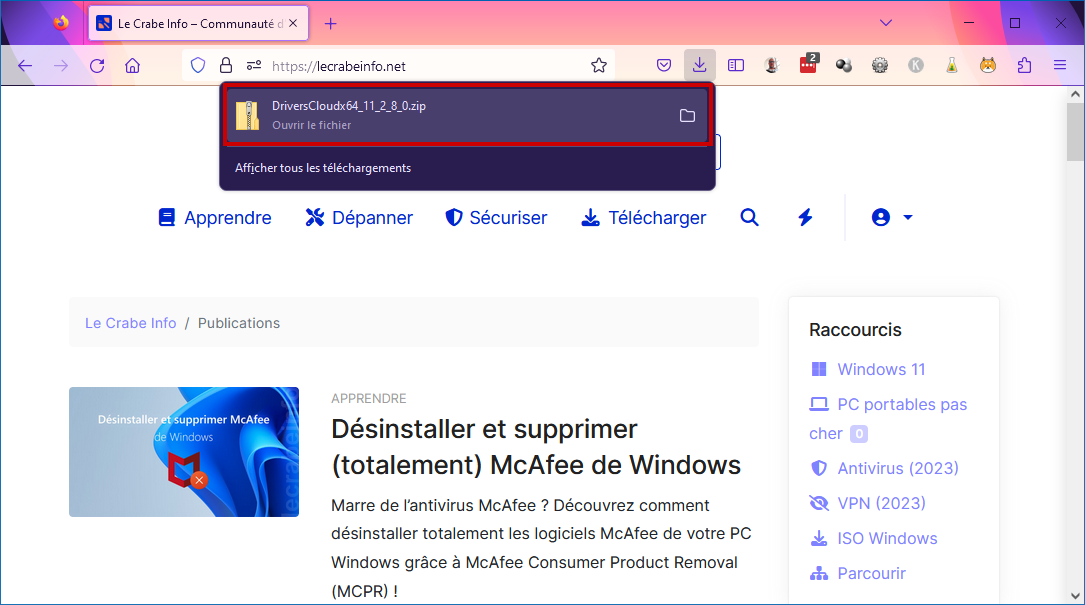This screenshot has width=1085, height=605.
Task: Open the VPN (2023) shortcut
Action: click(868, 503)
